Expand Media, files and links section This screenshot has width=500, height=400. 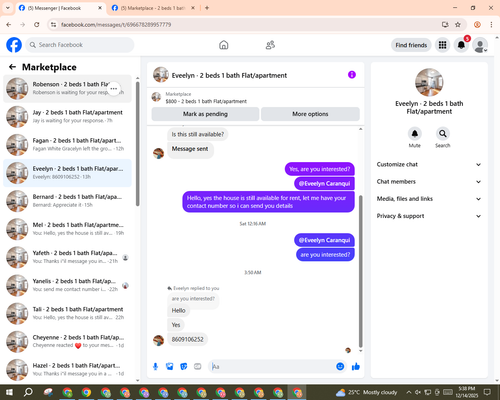(x=429, y=199)
